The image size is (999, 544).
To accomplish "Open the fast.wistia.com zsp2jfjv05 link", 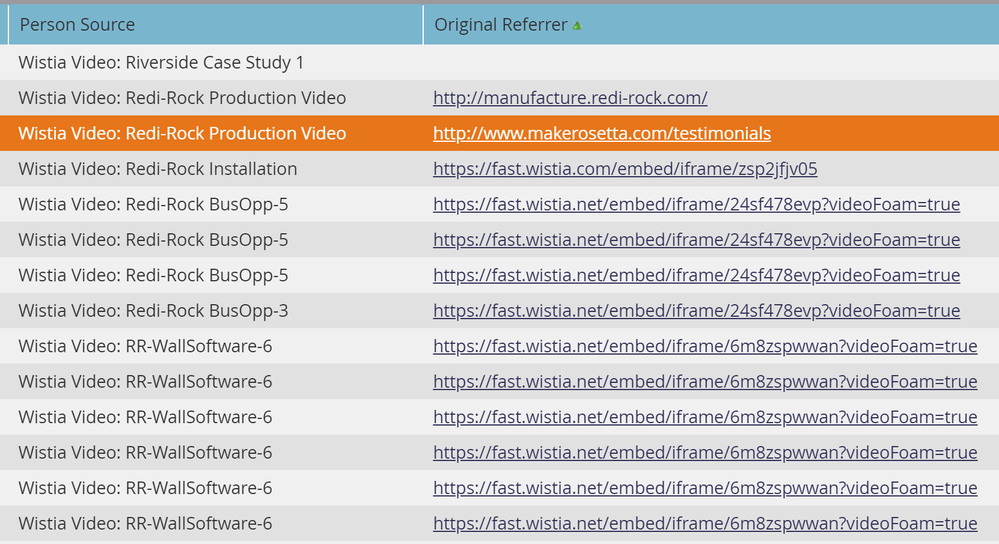I will point(625,169).
